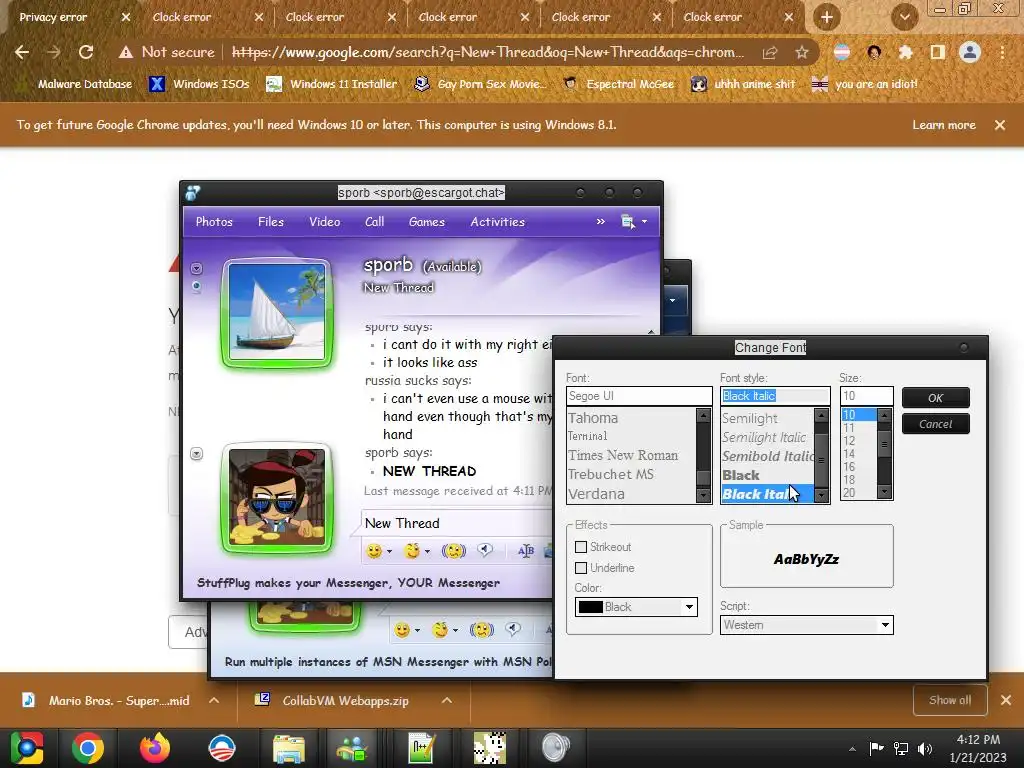Bookmark this page with the star icon
The width and height of the screenshot is (1024, 768).
coord(802,52)
